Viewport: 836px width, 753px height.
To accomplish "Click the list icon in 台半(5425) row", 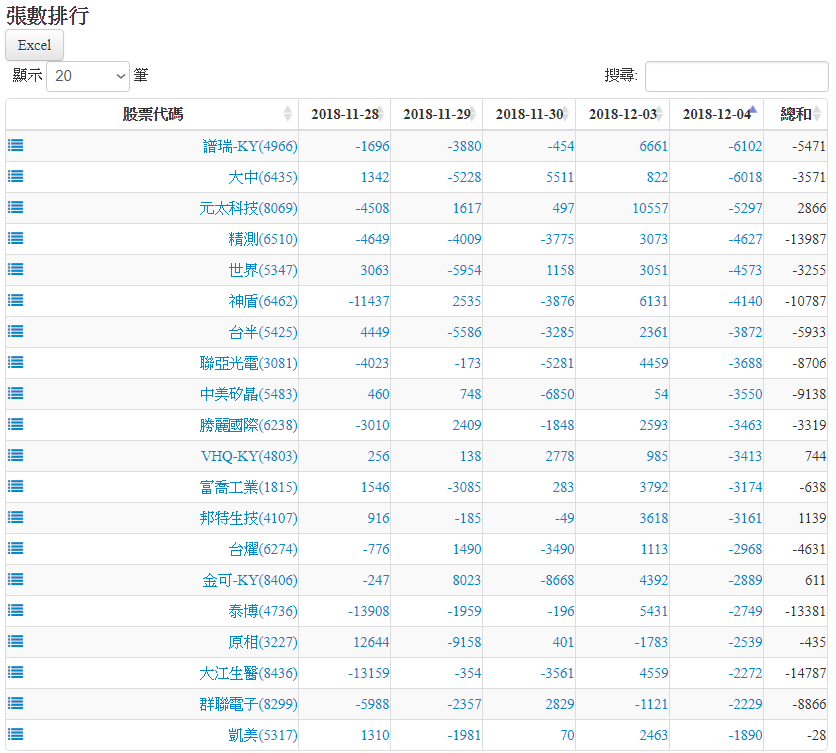I will coord(16,331).
